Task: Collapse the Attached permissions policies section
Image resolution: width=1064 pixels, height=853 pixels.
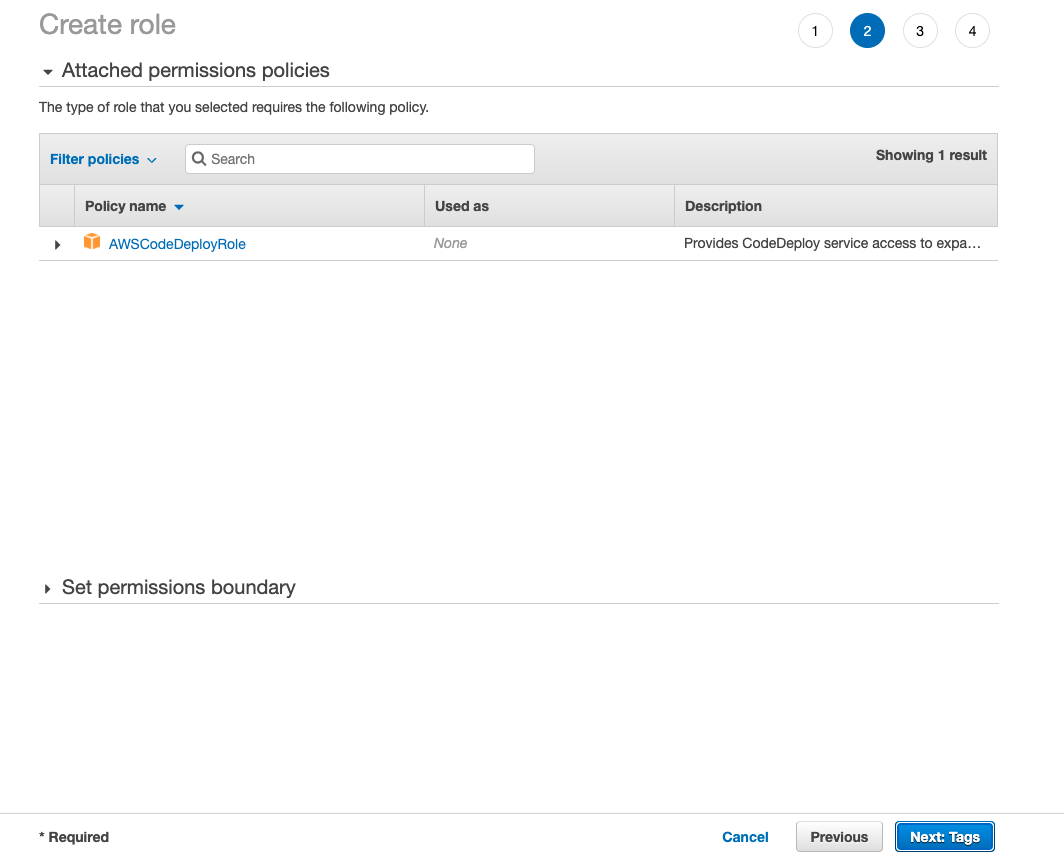Action: (47, 72)
